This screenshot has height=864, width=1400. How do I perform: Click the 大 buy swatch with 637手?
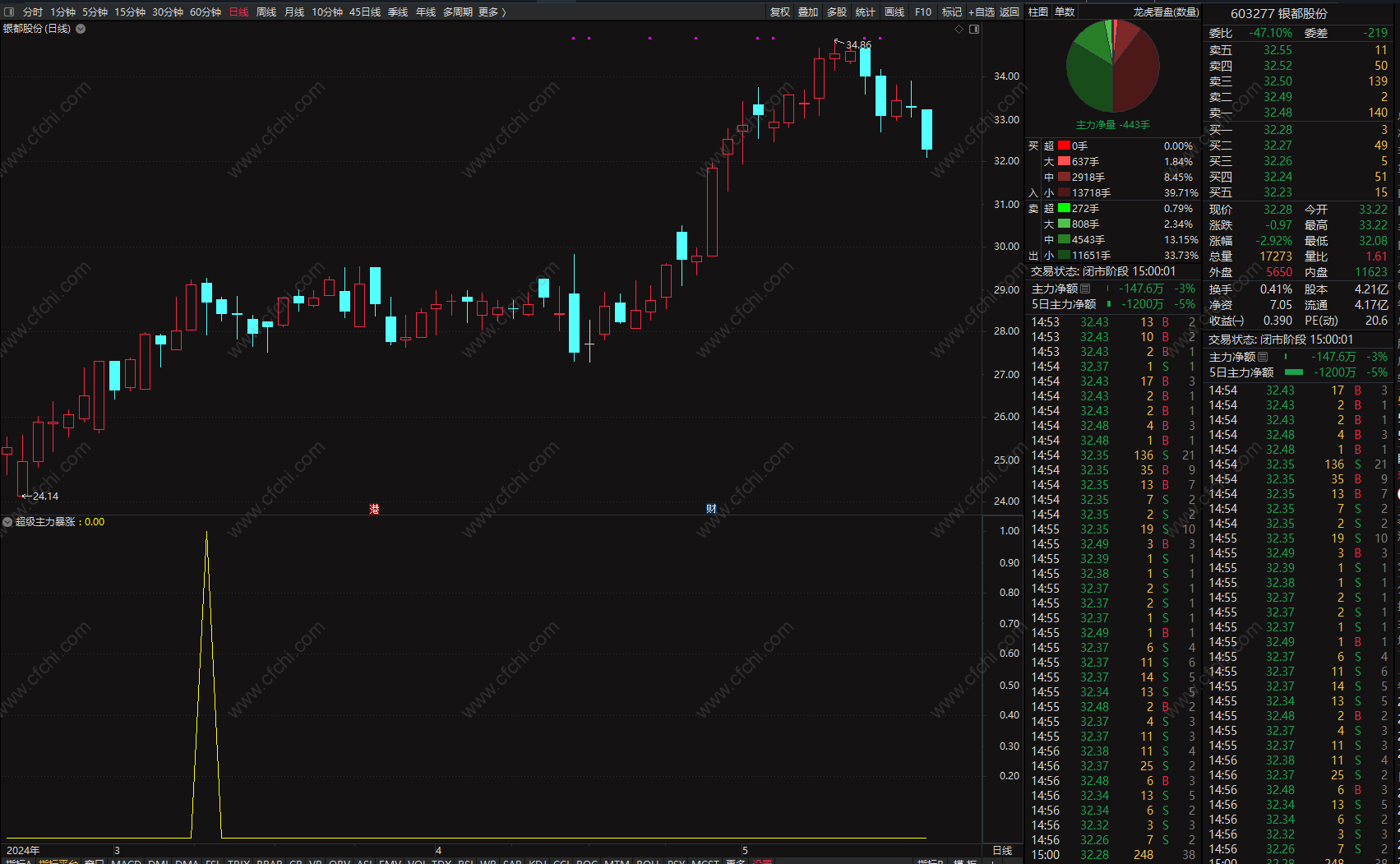tap(1064, 161)
